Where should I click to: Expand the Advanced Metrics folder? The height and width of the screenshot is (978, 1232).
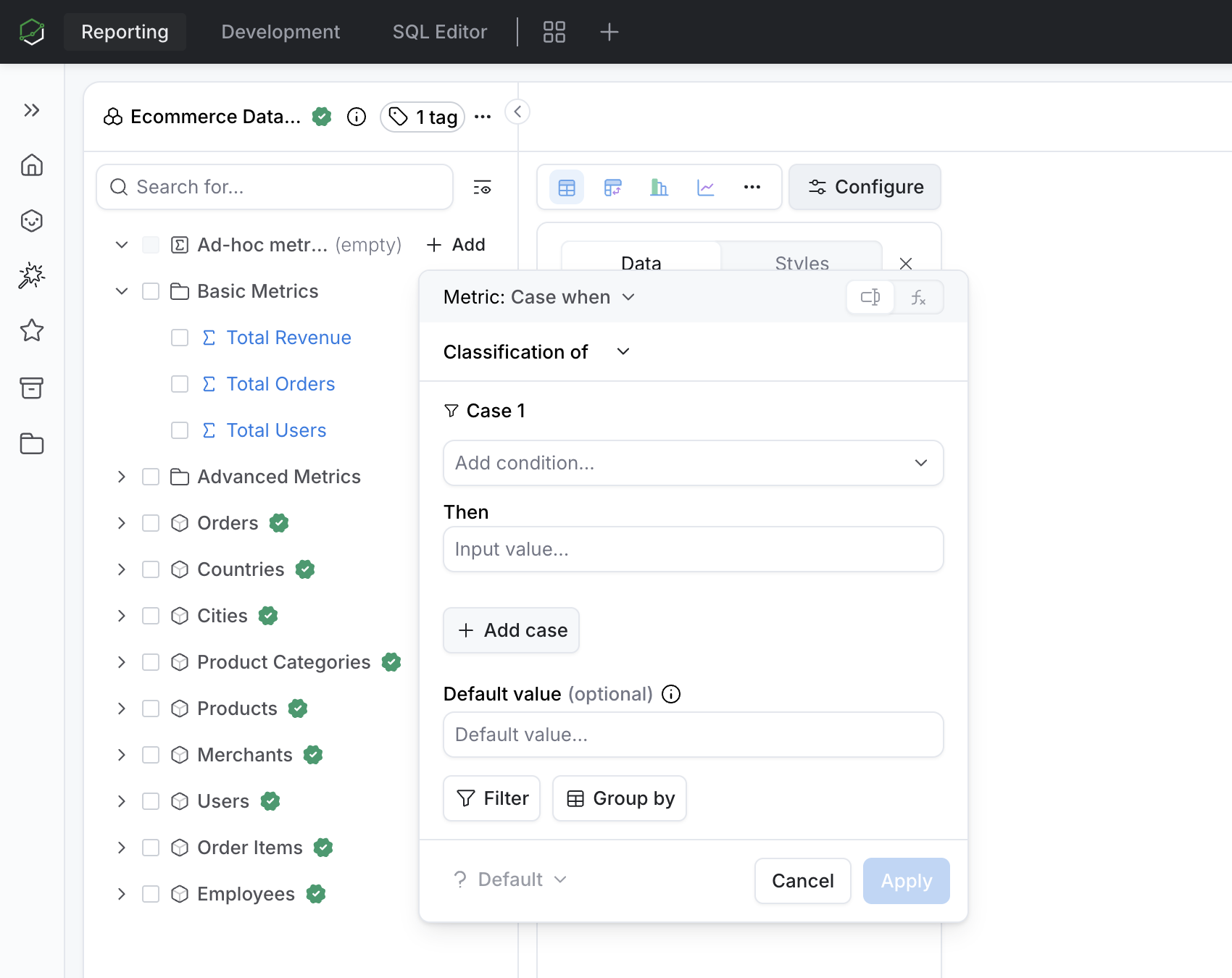[122, 477]
